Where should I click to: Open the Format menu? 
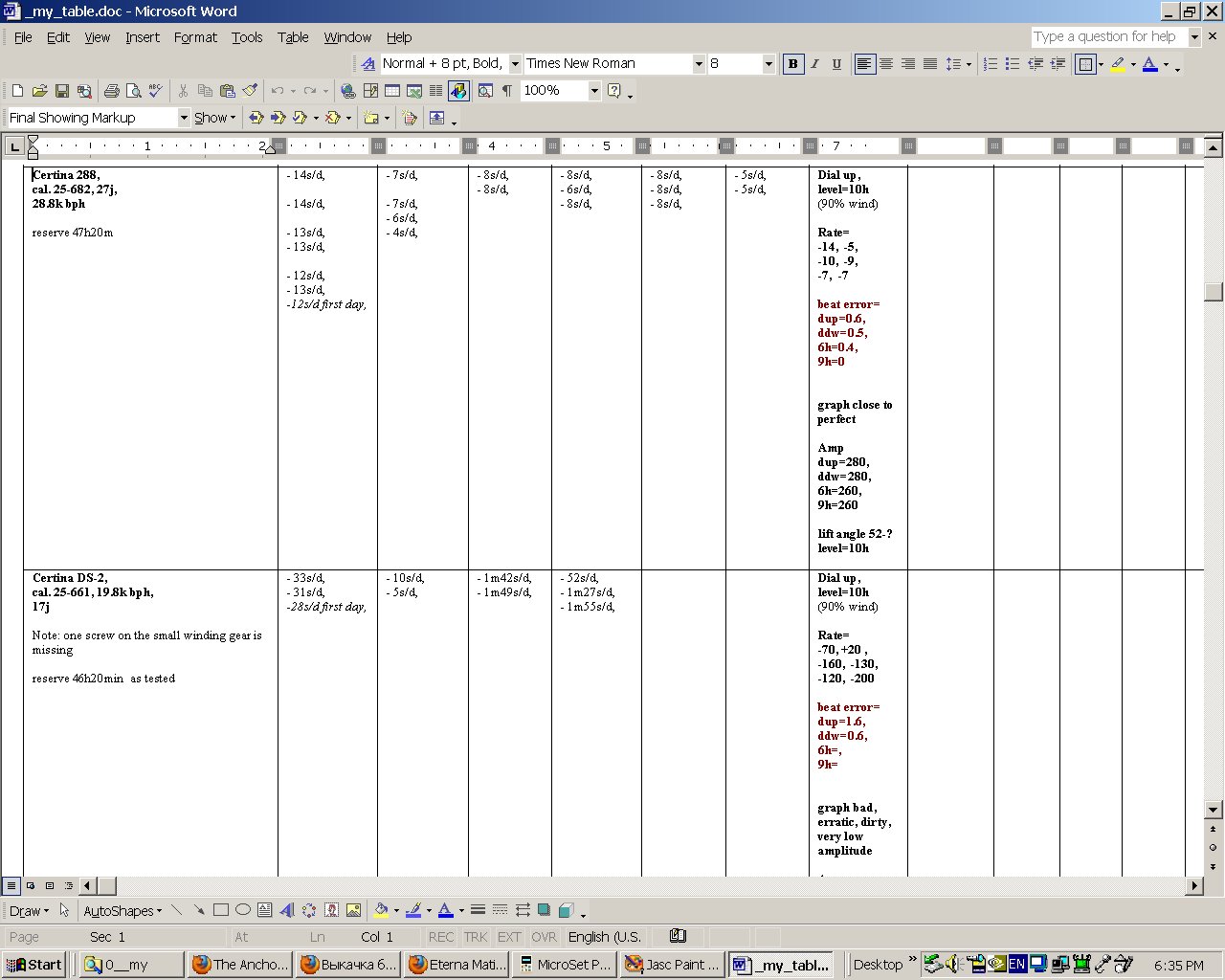click(x=195, y=37)
